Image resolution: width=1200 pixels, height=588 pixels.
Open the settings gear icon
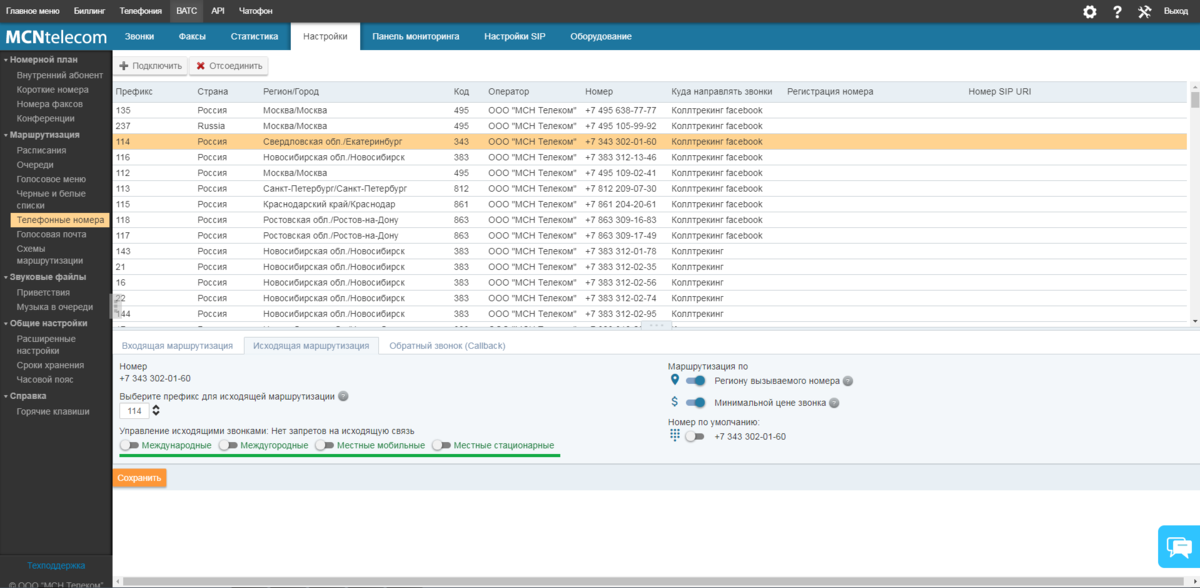pos(1090,12)
